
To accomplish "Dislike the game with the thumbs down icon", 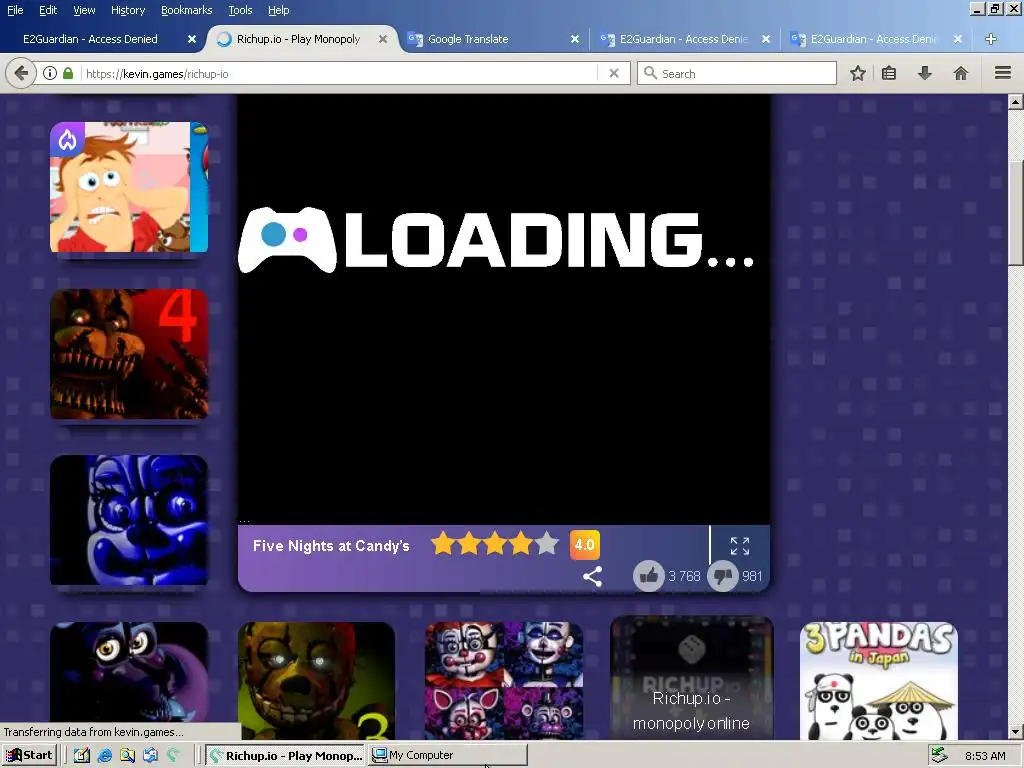I will point(723,576).
